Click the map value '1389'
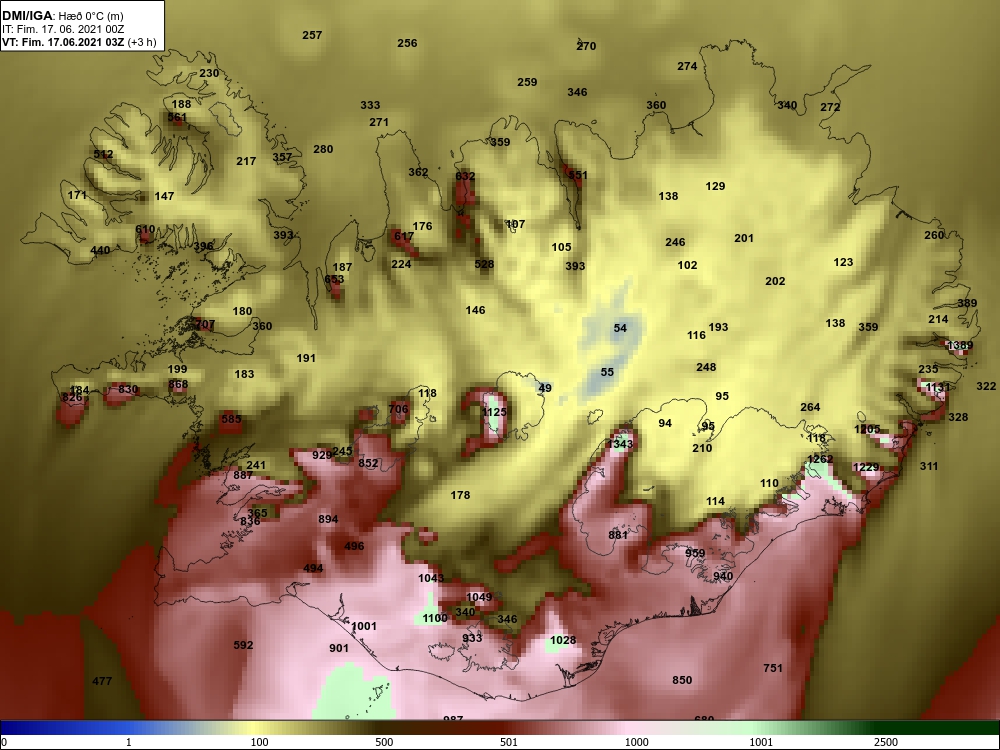 point(960,346)
